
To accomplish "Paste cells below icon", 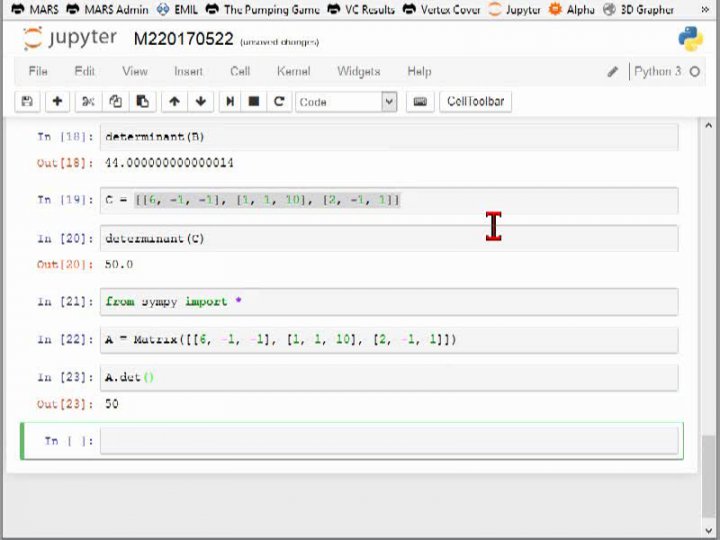I will click(x=142, y=101).
